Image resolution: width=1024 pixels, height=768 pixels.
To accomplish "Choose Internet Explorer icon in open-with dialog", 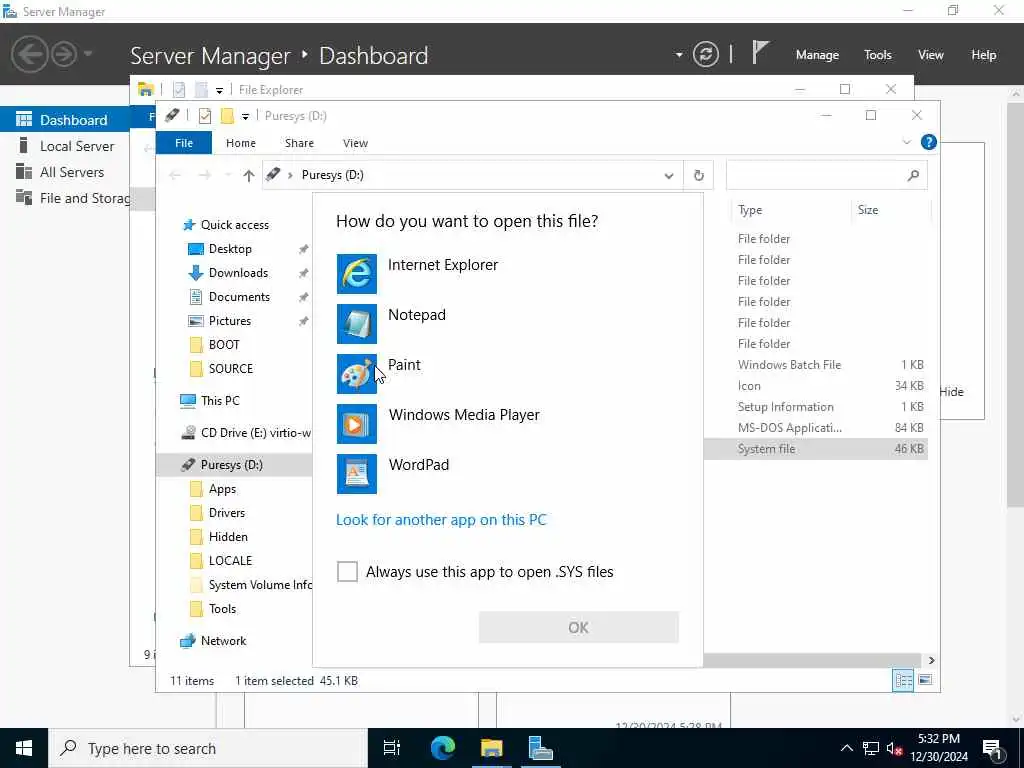I will coord(357,274).
